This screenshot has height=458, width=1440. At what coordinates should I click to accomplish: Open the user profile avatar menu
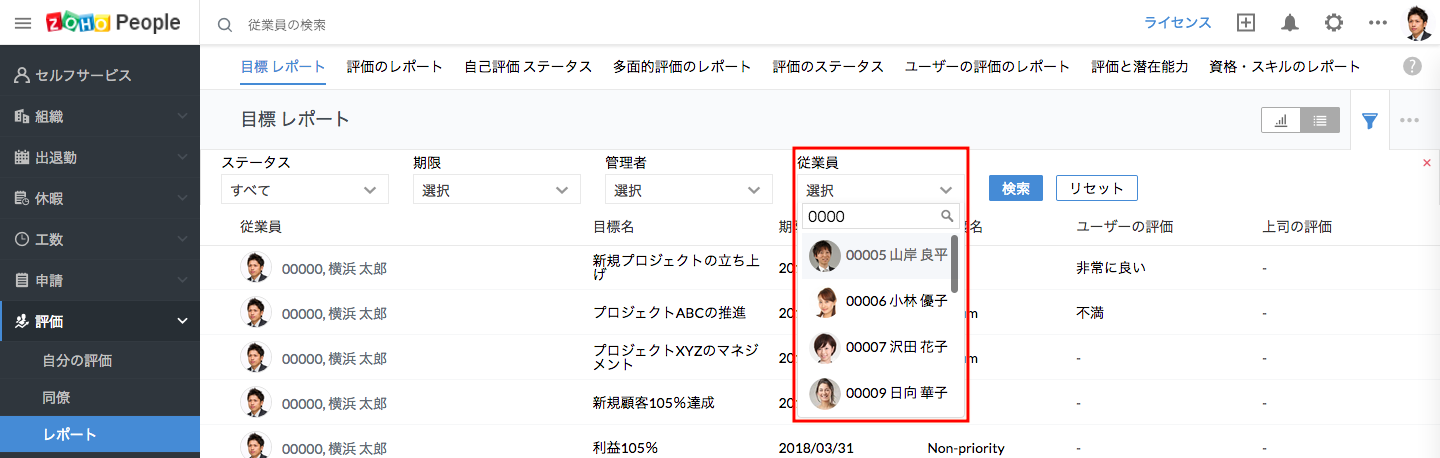point(1418,23)
